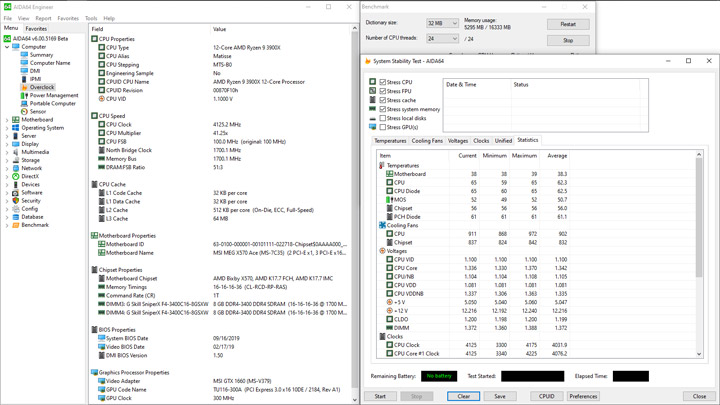Image resolution: width=720 pixels, height=405 pixels.
Task: Open the File menu
Action: (x=8, y=18)
